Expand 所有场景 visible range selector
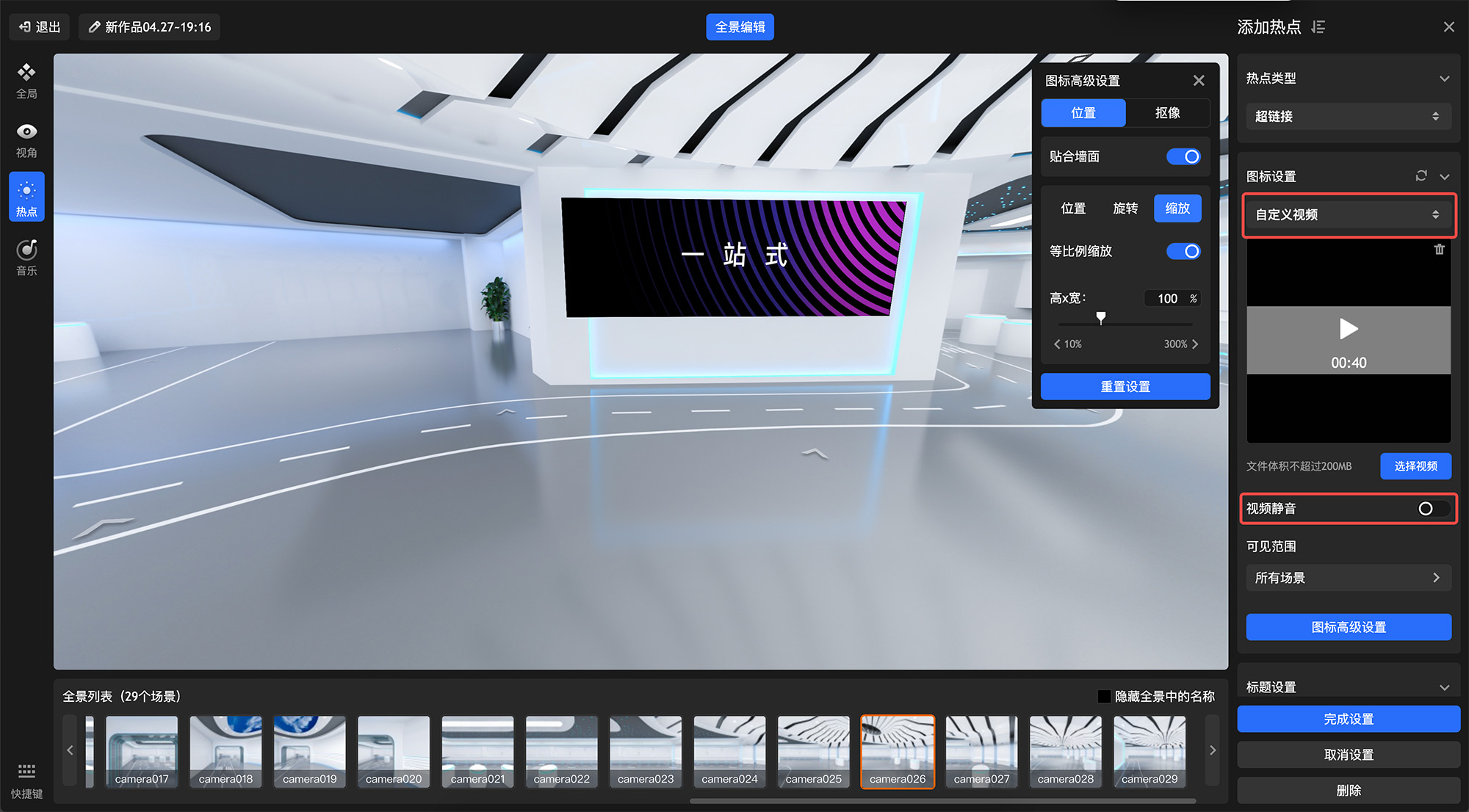 point(1348,578)
